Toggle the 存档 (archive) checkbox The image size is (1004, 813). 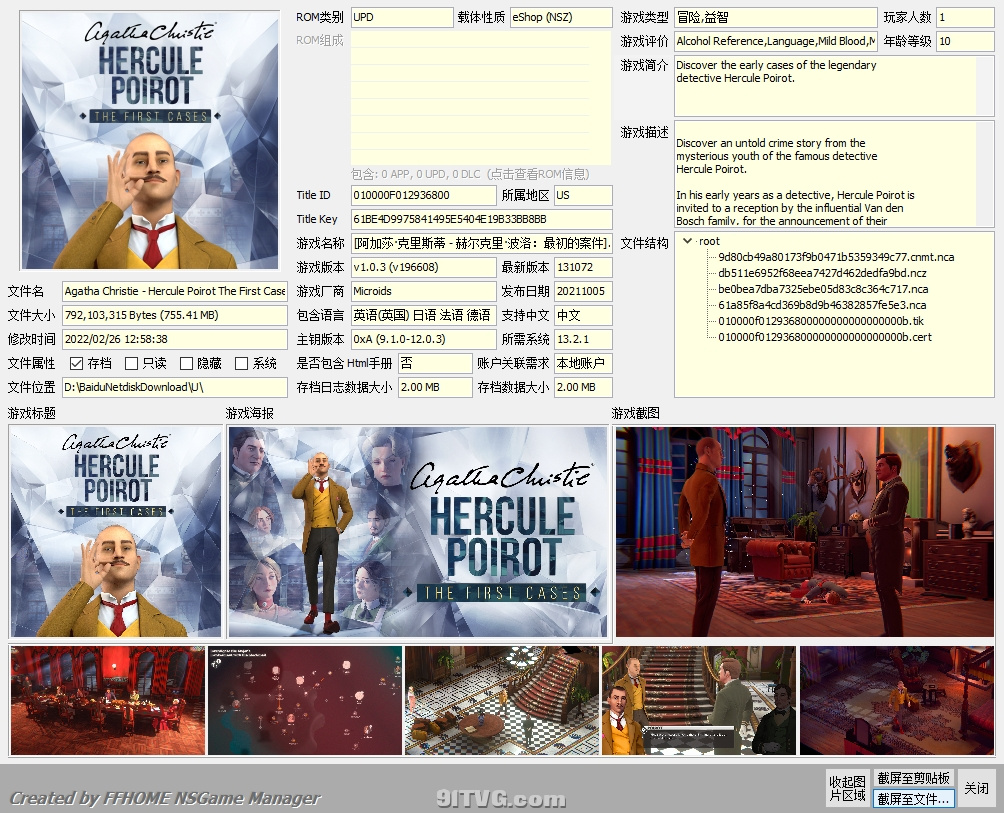pos(77,364)
